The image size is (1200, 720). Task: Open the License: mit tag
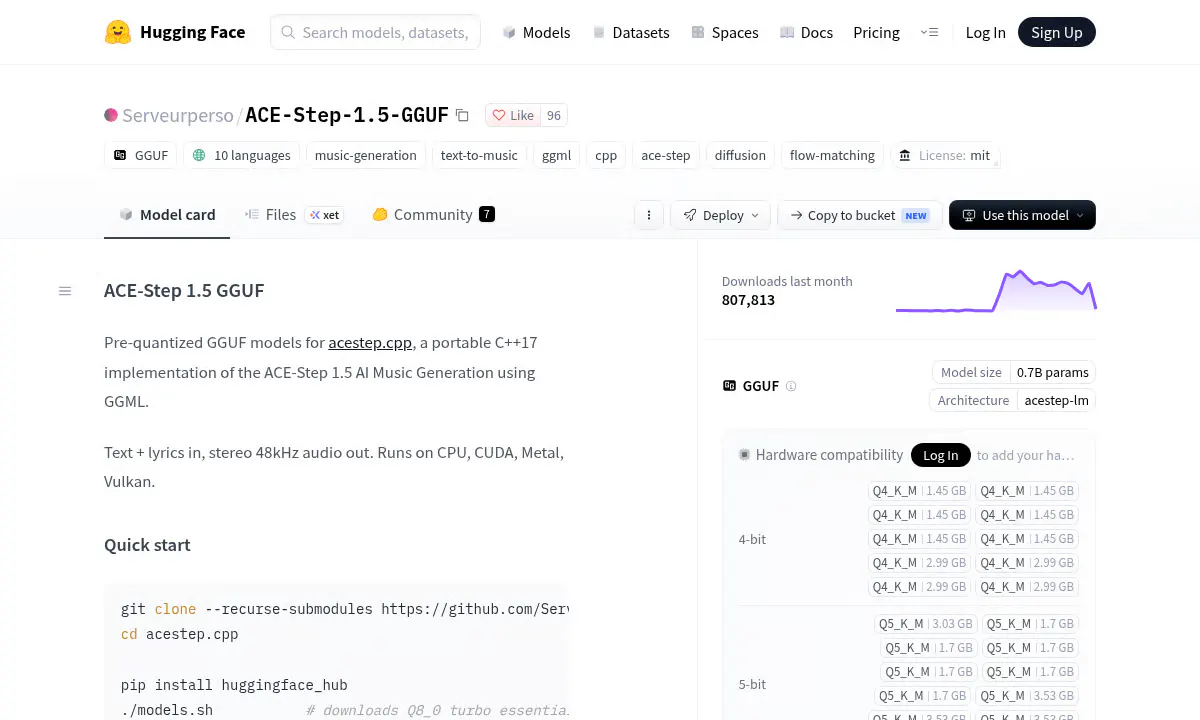(x=945, y=155)
